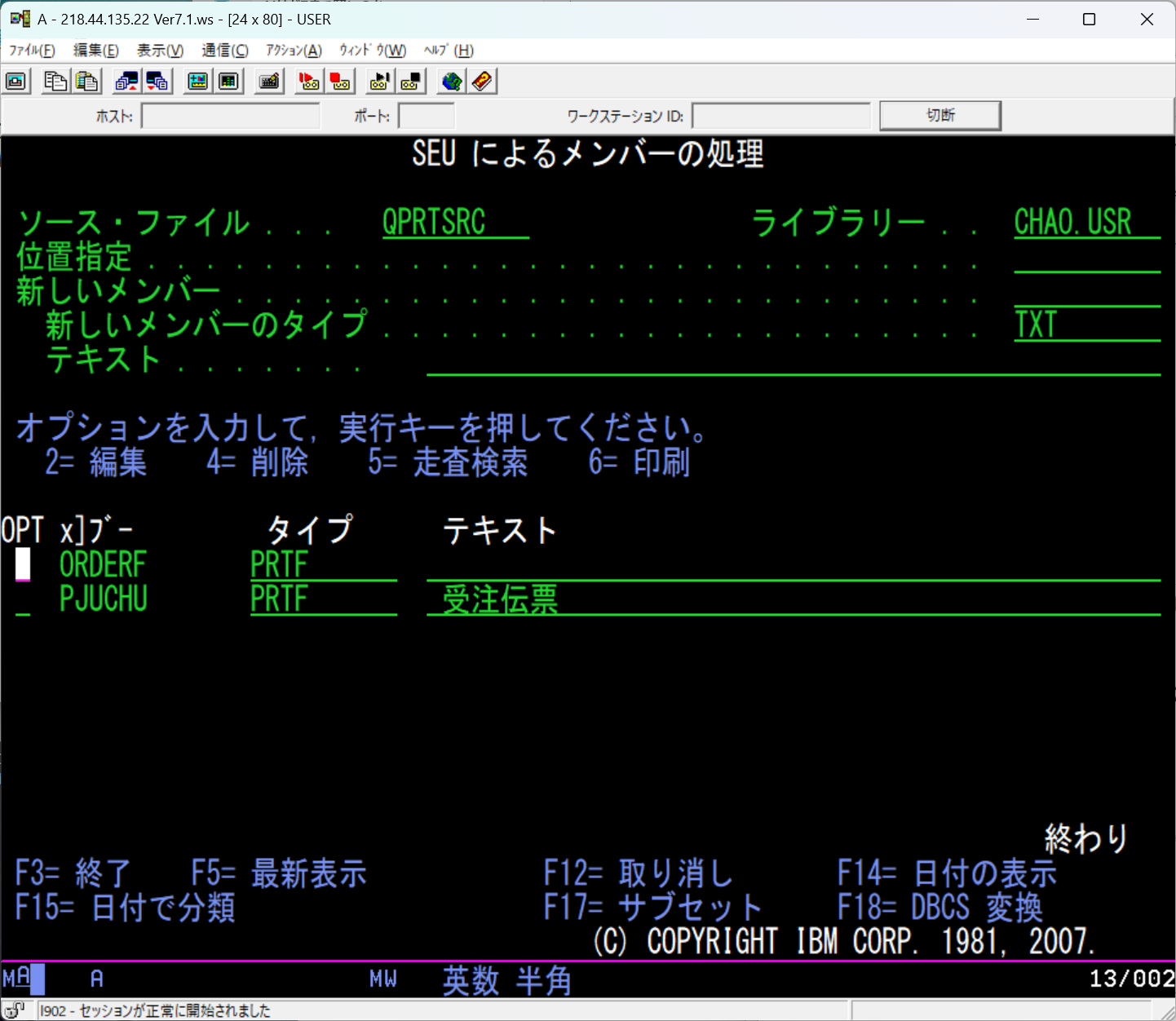Click the Print Screen toolbar icon
The height and width of the screenshot is (1021, 1176).
click(x=16, y=82)
